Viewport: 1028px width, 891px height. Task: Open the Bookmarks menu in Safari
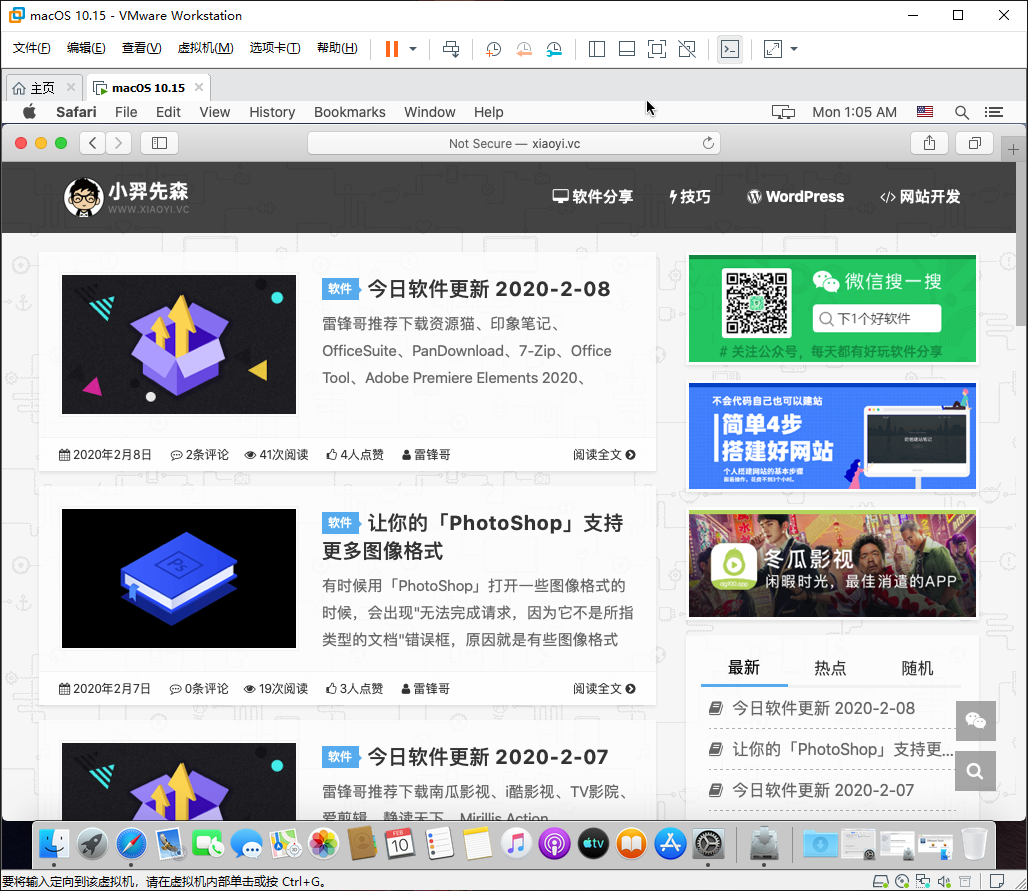point(349,112)
